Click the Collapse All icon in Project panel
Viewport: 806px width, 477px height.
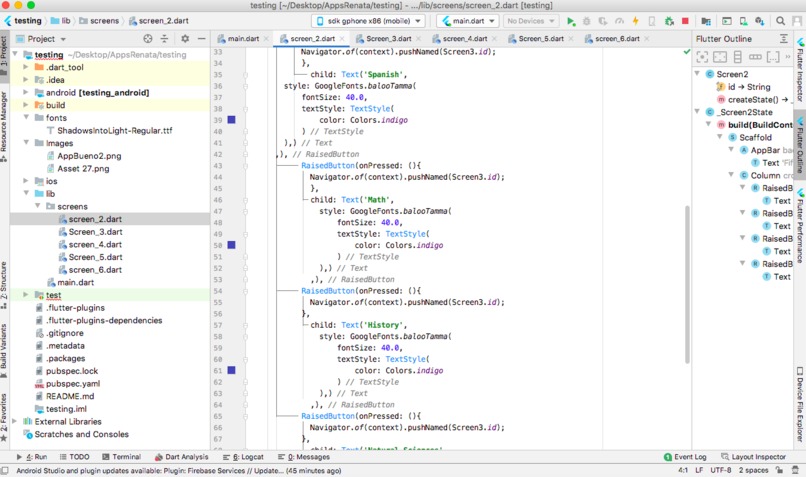pos(164,39)
